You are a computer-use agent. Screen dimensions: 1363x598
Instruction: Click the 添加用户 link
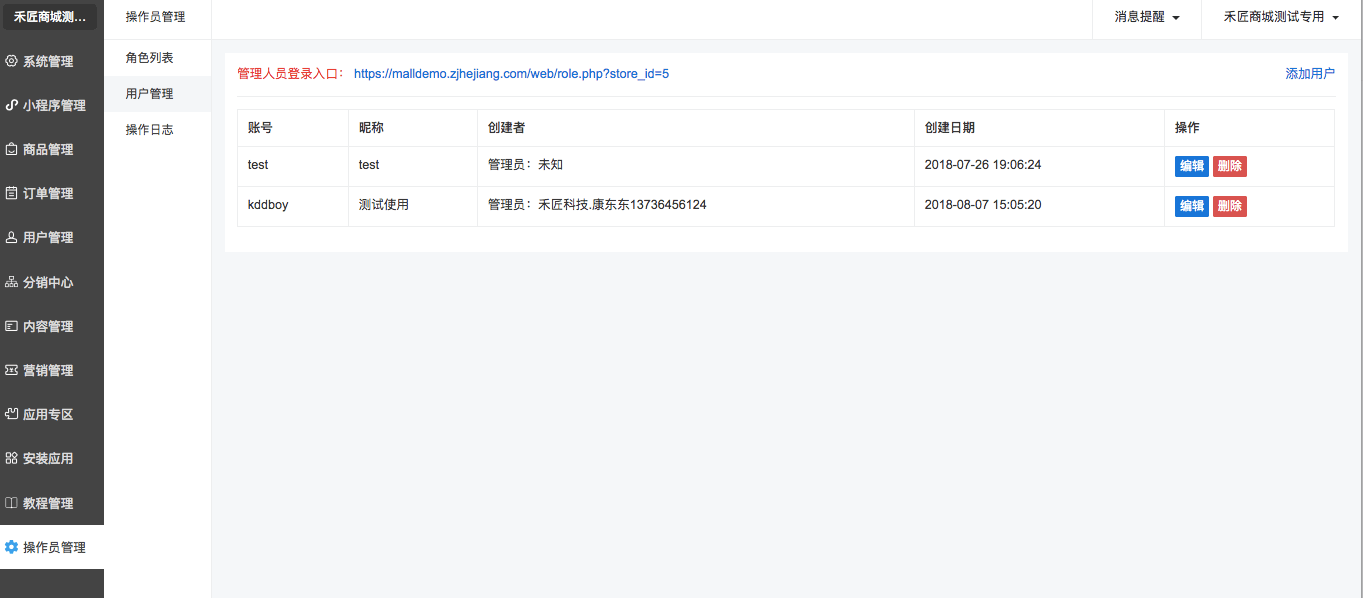coord(1310,74)
